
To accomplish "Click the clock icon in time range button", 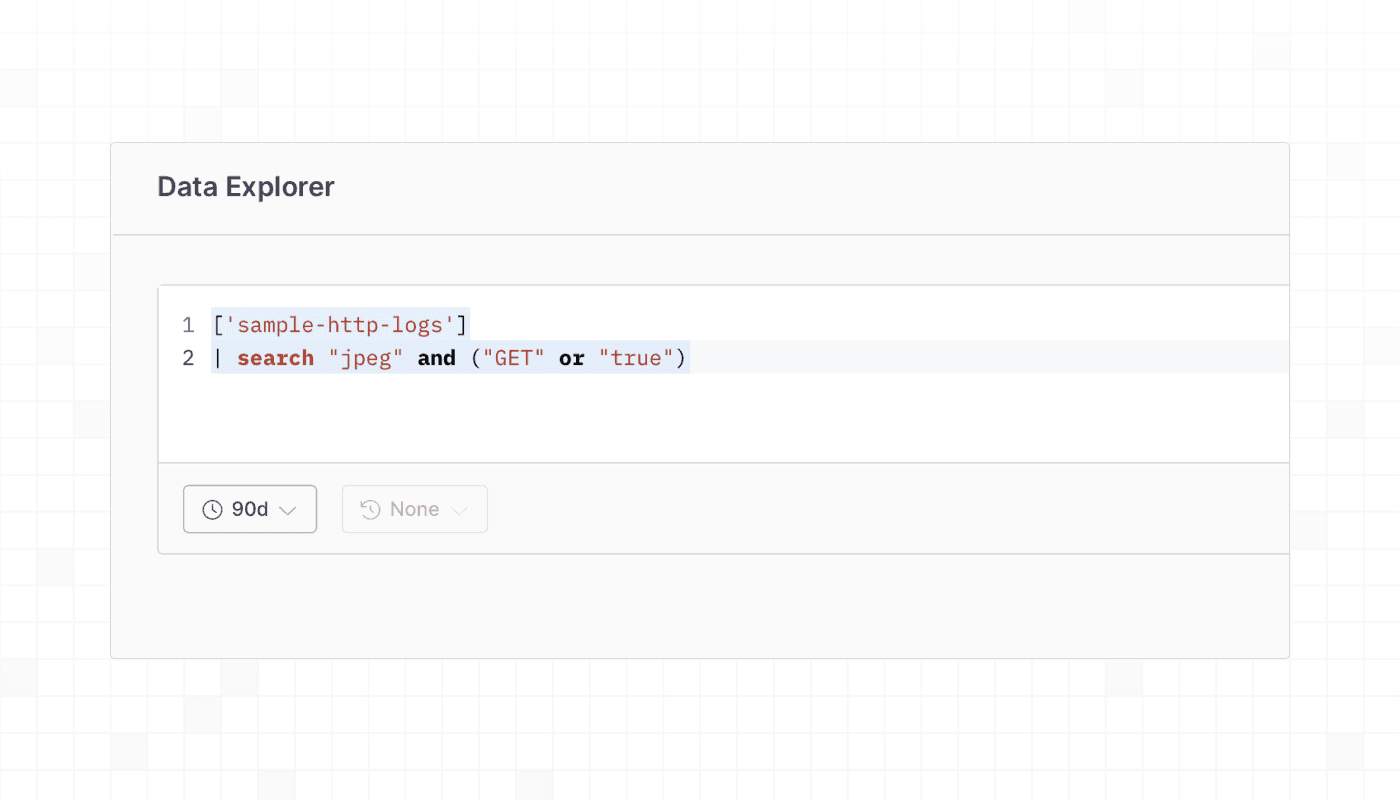I will pos(212,510).
